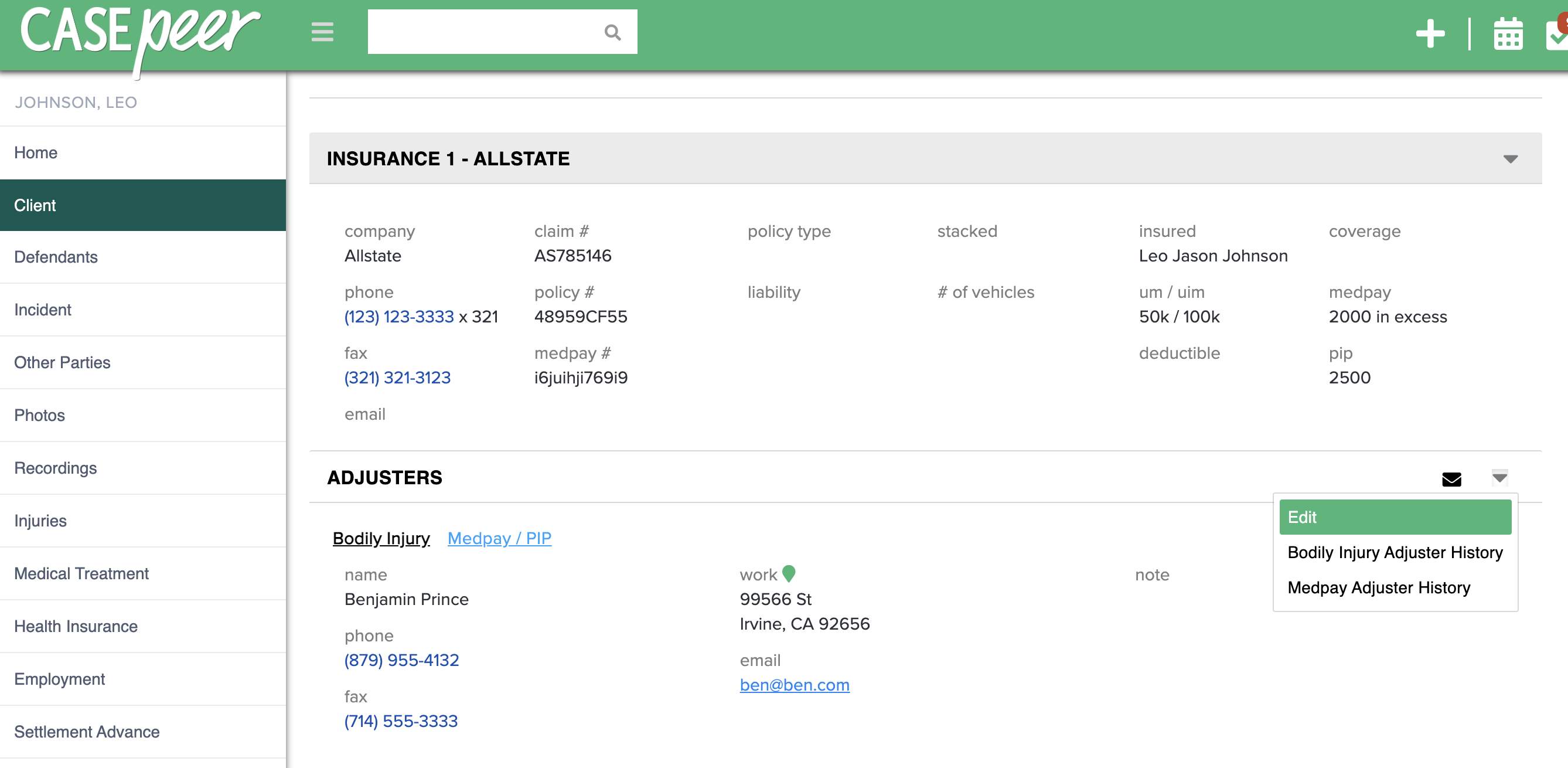1568x768 pixels.
Task: Open Medpay Adjuster History
Action: pos(1379,587)
